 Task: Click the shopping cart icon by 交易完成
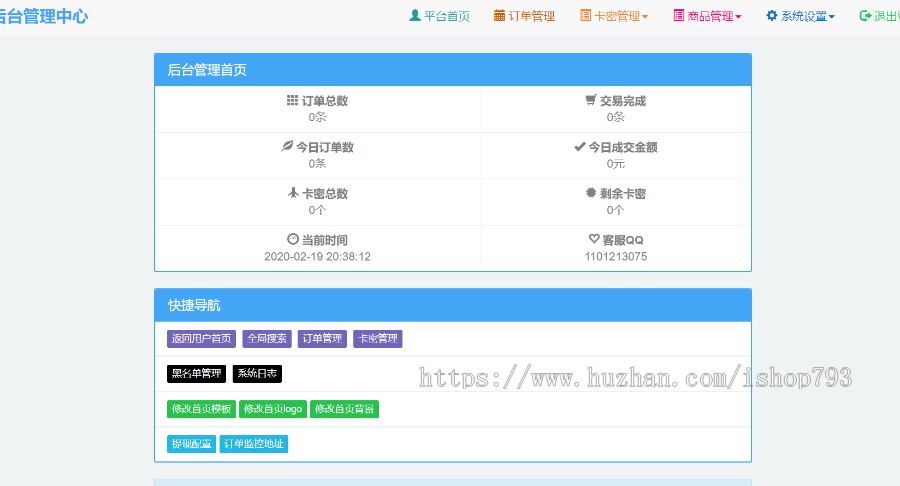pos(591,101)
